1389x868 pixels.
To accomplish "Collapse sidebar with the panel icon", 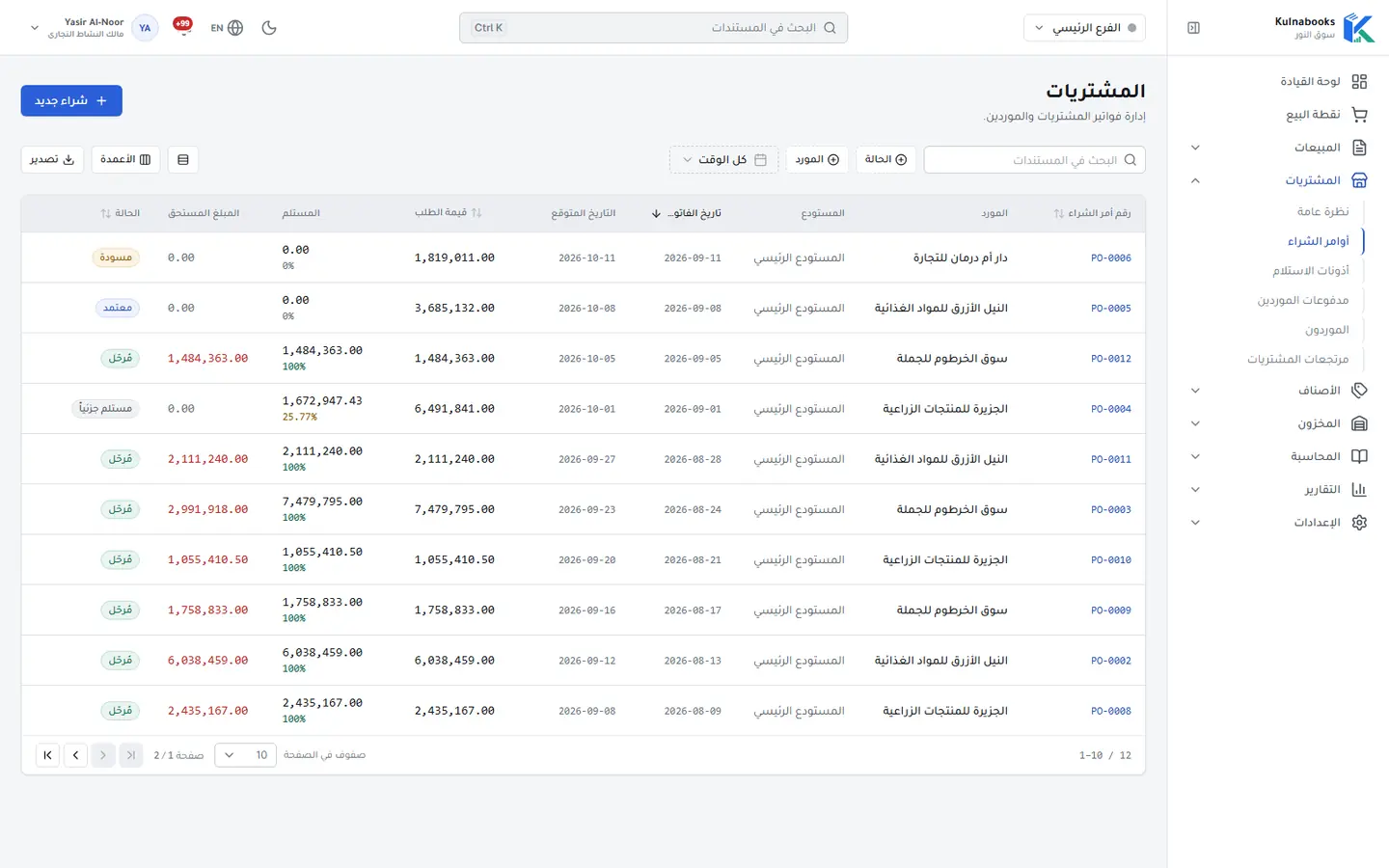I will 1193,28.
